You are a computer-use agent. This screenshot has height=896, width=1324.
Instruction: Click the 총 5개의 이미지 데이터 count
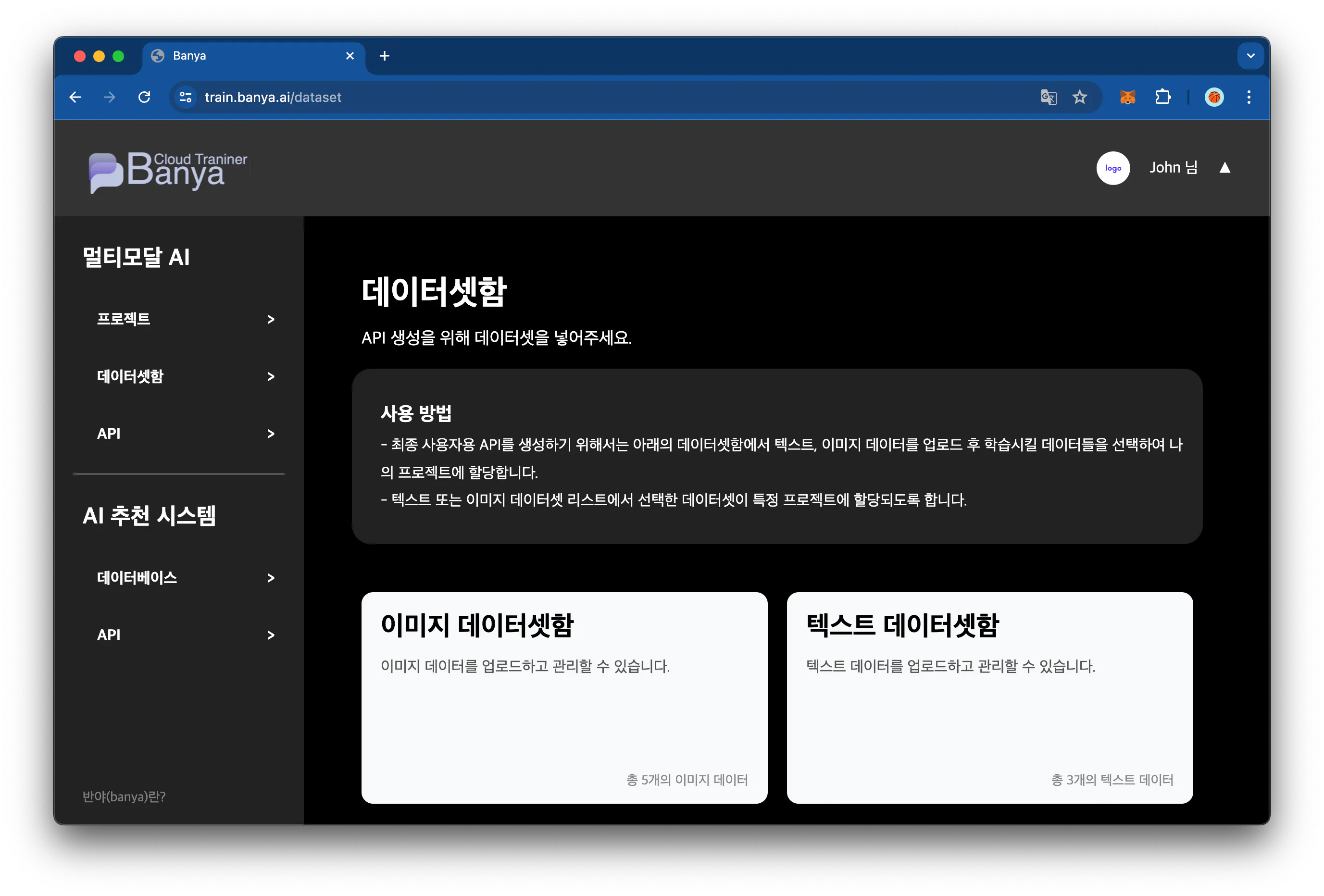pyautogui.click(x=687, y=780)
